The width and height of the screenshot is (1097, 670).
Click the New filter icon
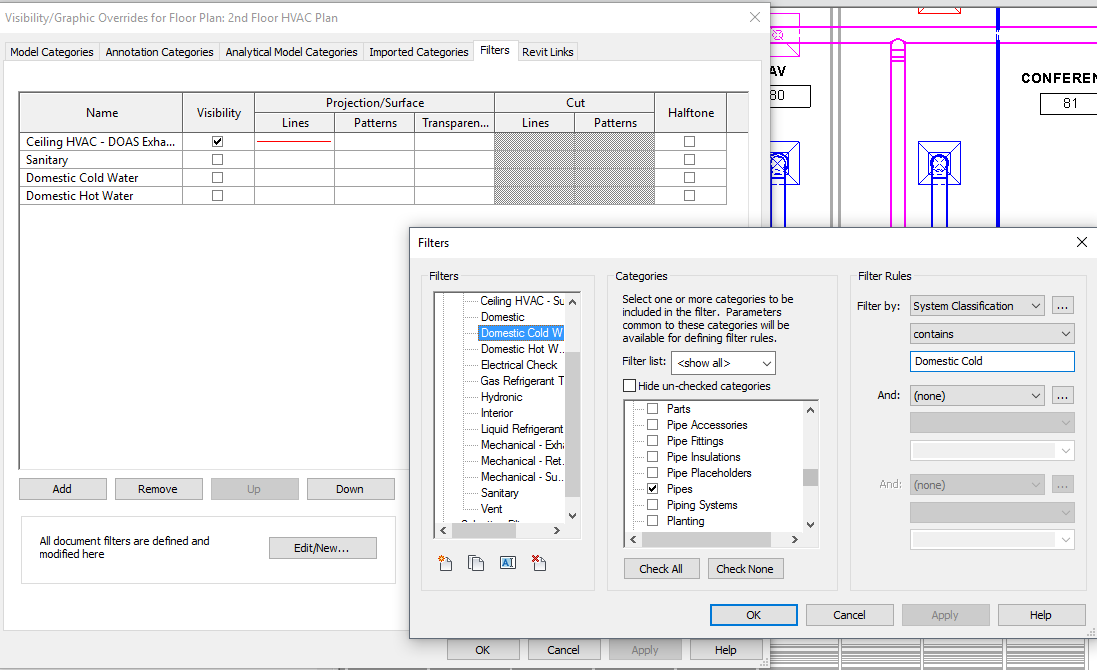(x=445, y=563)
